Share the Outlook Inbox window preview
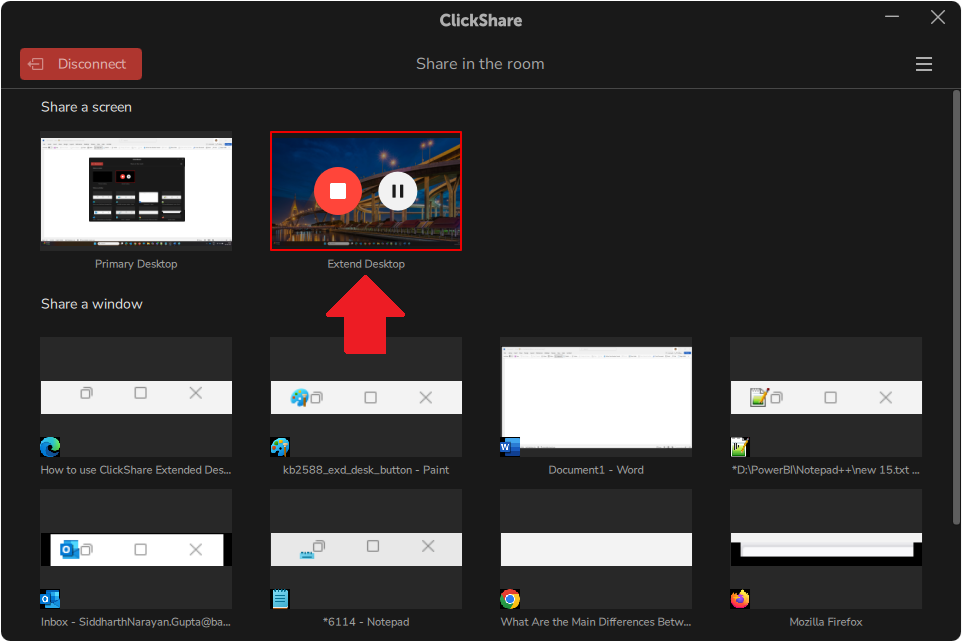The image size is (962, 642). [x=136, y=549]
